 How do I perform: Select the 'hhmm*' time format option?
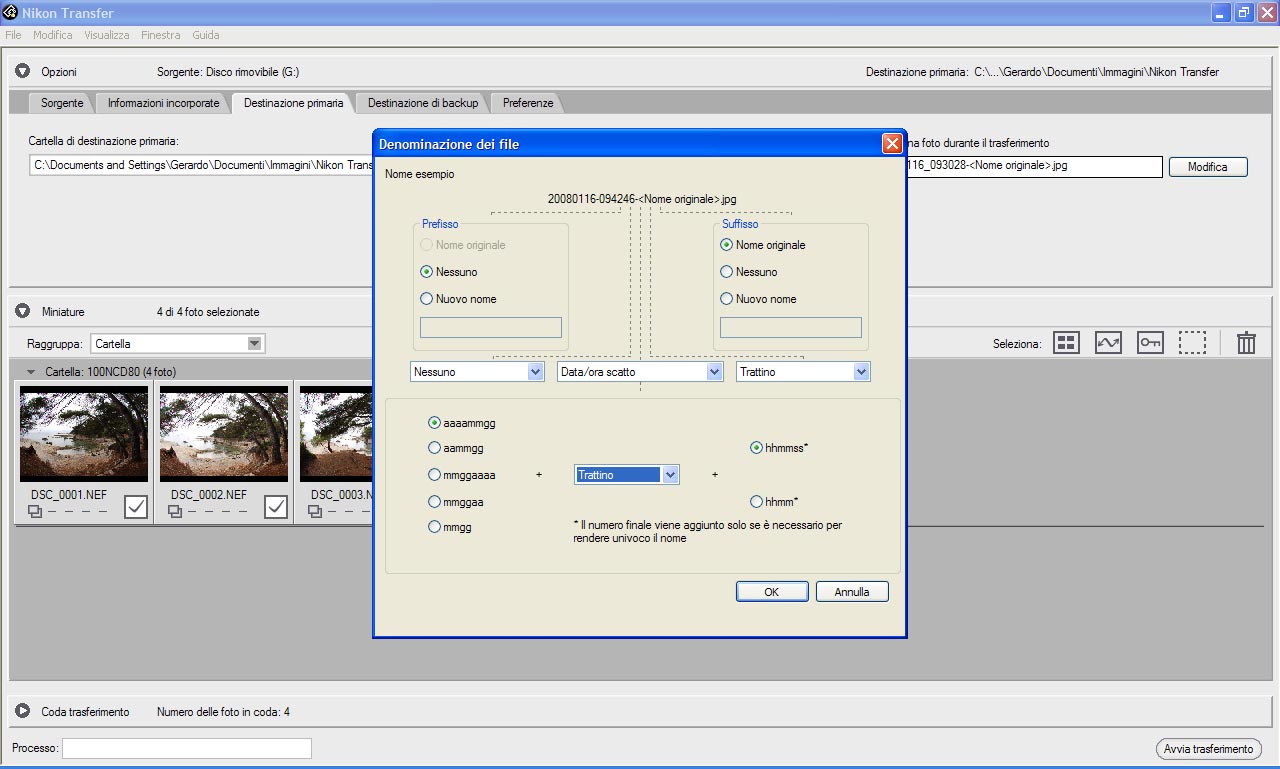tap(756, 502)
